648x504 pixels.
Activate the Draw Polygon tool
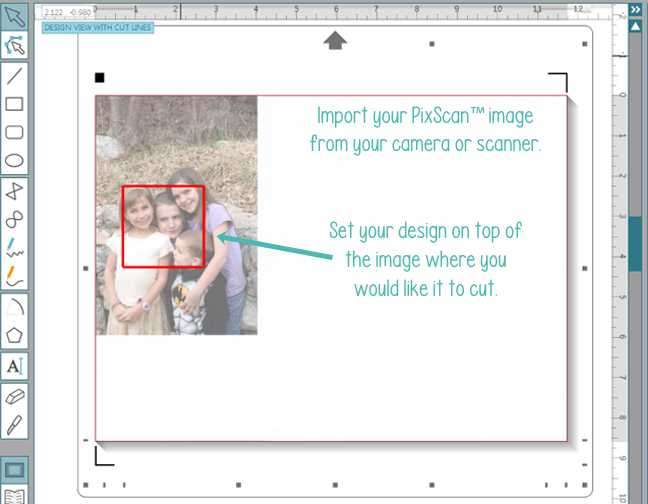point(14,191)
